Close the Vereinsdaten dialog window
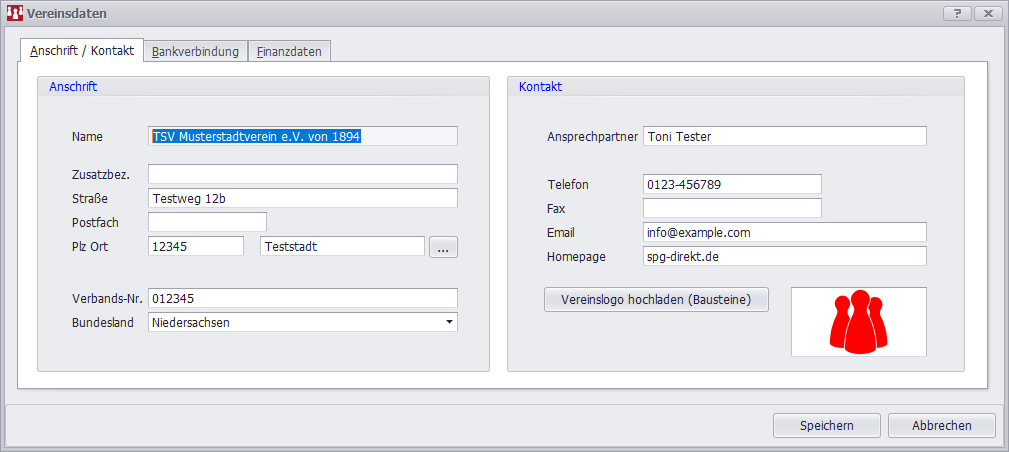1009x452 pixels. 987,14
